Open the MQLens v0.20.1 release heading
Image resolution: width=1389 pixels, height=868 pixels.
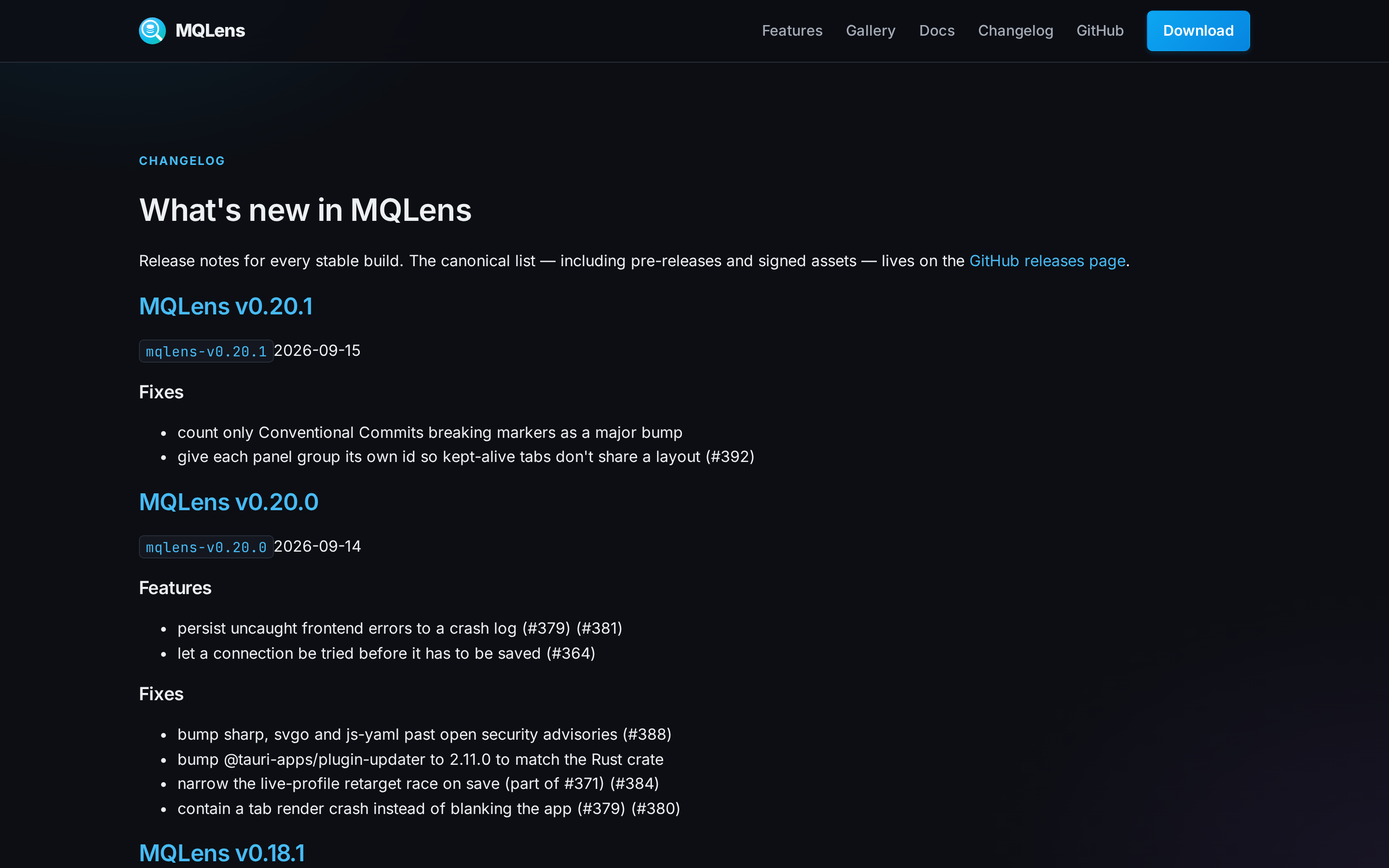pyautogui.click(x=226, y=306)
